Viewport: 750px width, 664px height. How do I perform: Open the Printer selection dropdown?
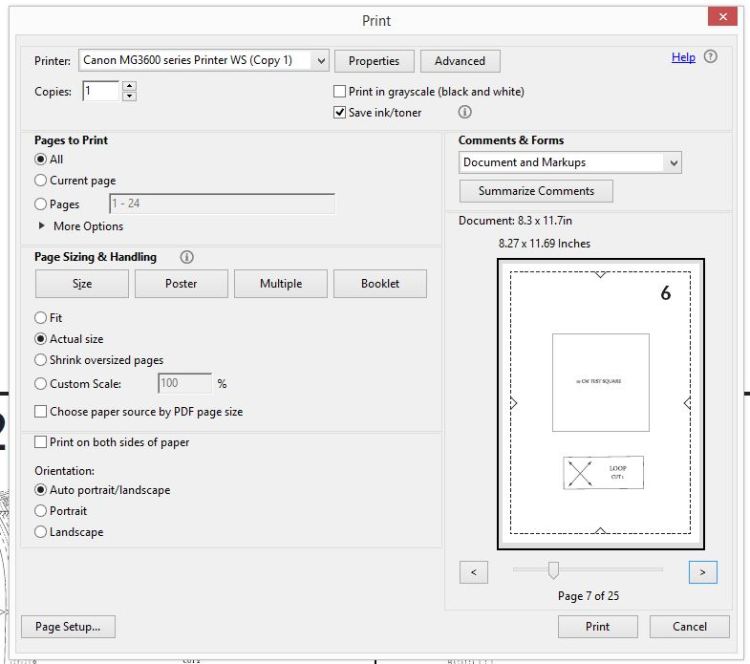pos(321,61)
